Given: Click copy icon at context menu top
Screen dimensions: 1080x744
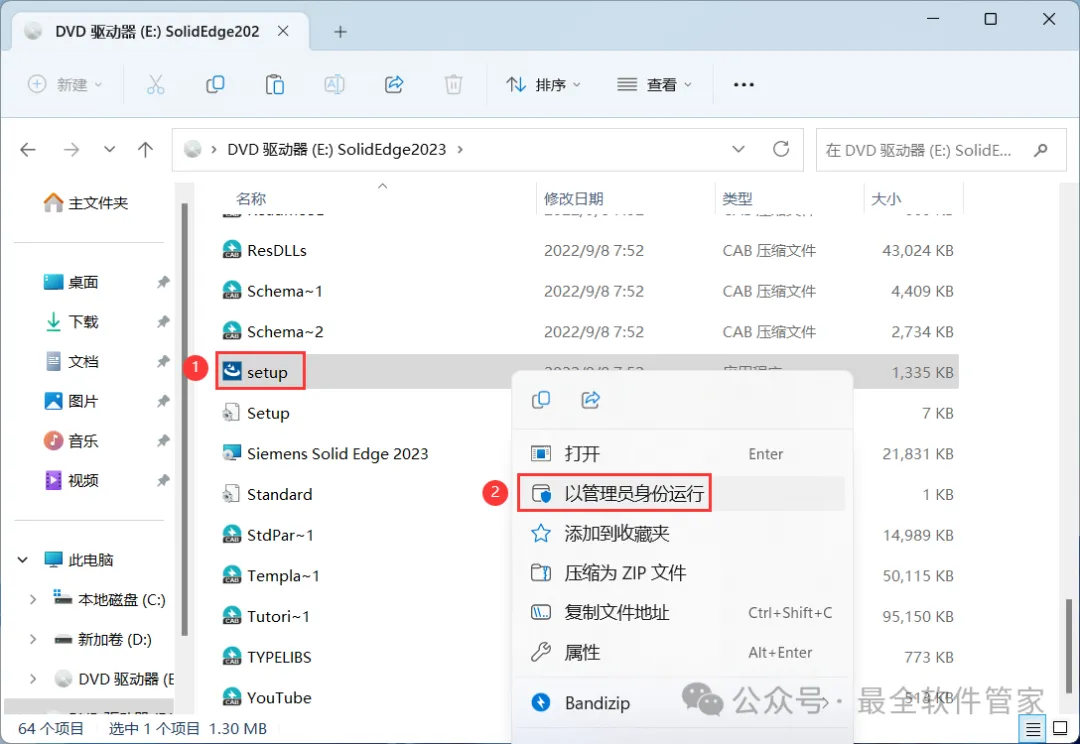Looking at the screenshot, I should coord(541,400).
